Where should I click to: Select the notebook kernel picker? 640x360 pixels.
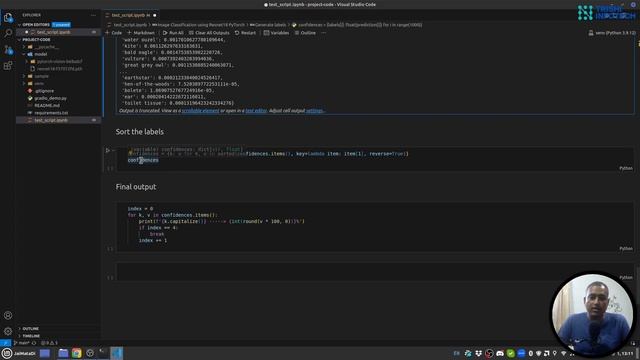(612, 33)
